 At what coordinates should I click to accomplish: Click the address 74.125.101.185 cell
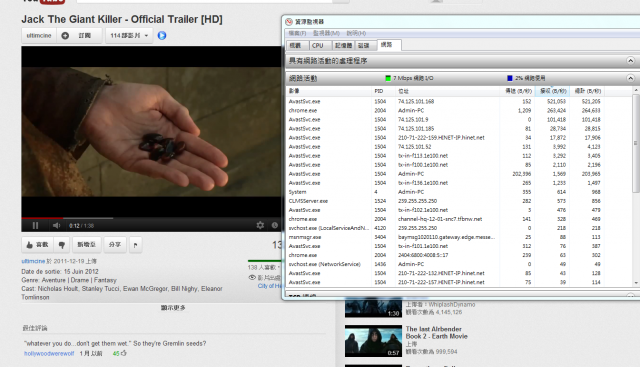click(416, 129)
